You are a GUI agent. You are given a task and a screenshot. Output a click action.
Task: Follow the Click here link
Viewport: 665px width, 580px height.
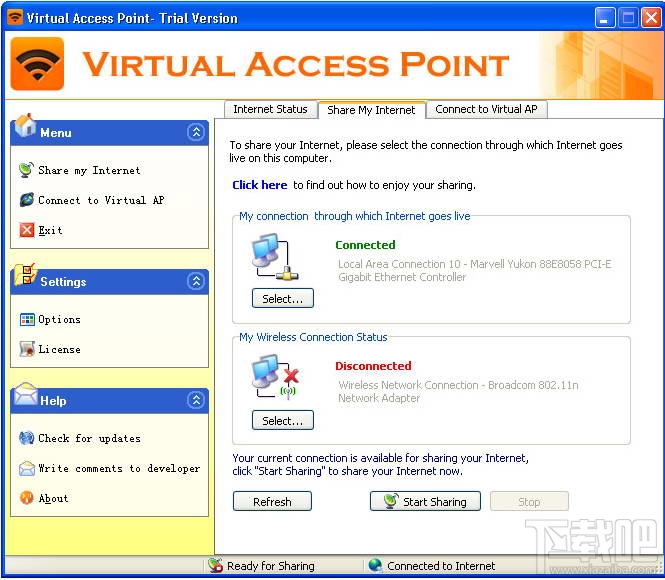tap(260, 185)
